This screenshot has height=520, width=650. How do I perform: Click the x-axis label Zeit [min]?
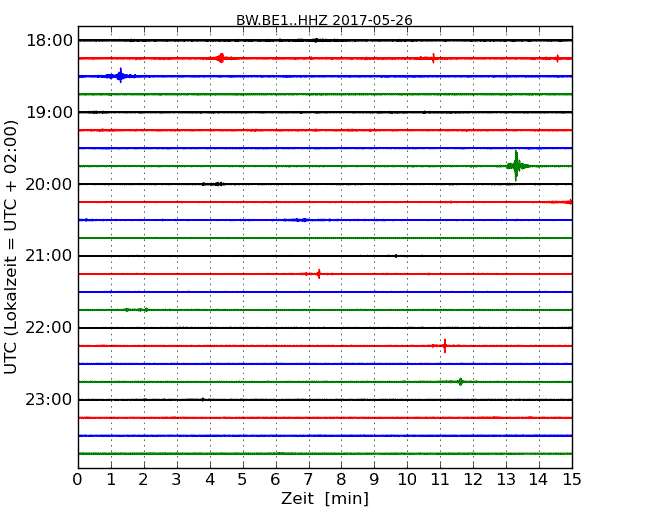coord(325,498)
